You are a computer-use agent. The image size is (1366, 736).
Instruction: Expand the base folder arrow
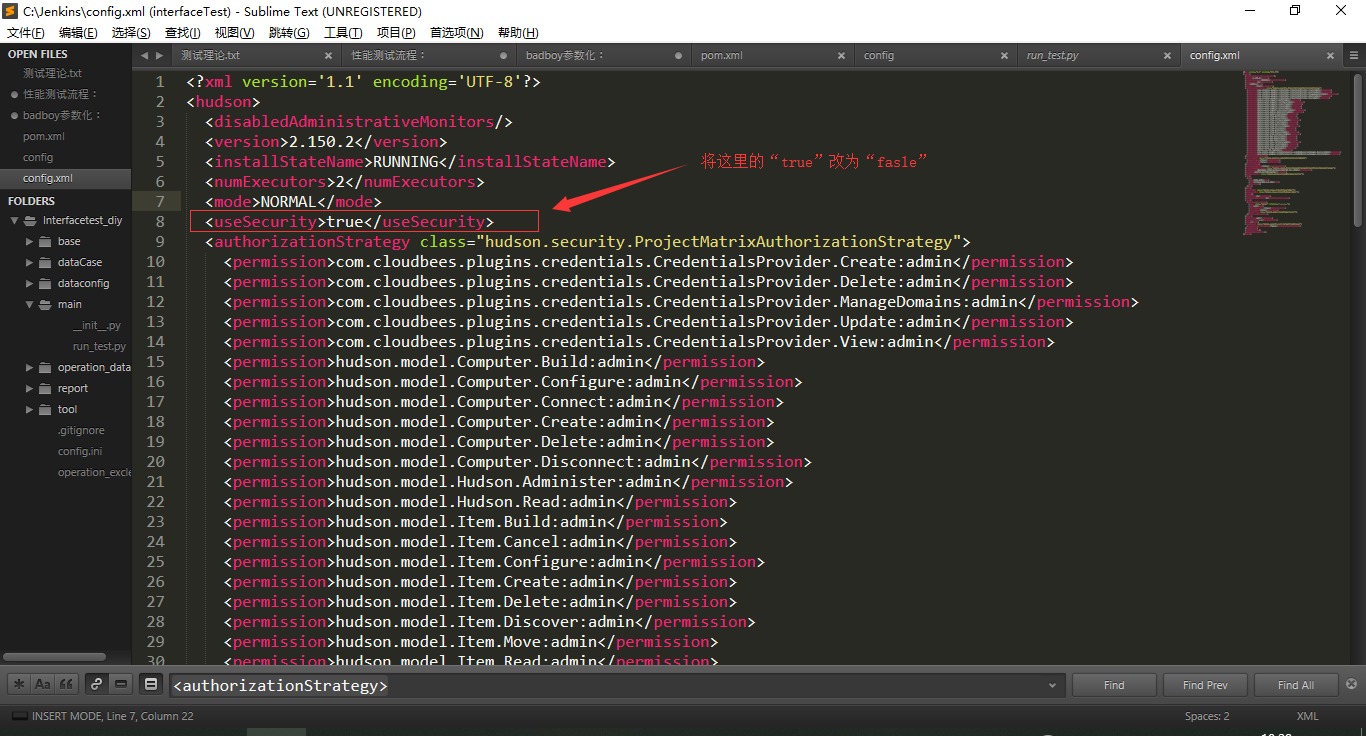30,241
